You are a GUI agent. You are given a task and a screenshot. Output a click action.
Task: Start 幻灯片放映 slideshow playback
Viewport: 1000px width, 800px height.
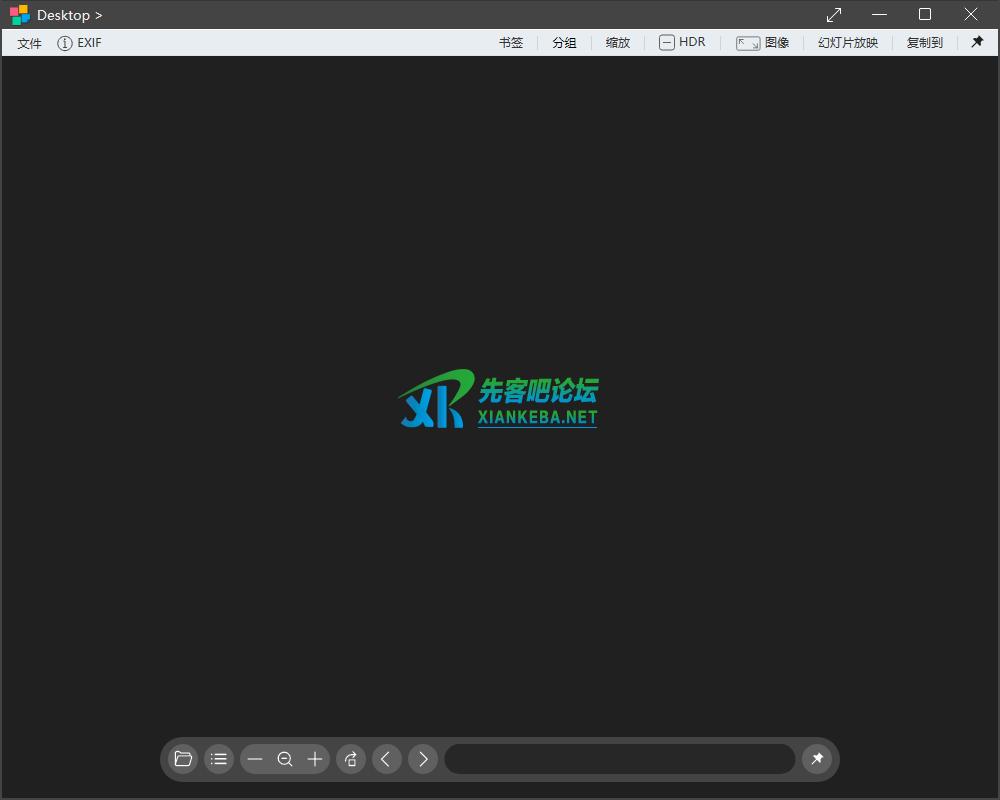(847, 42)
